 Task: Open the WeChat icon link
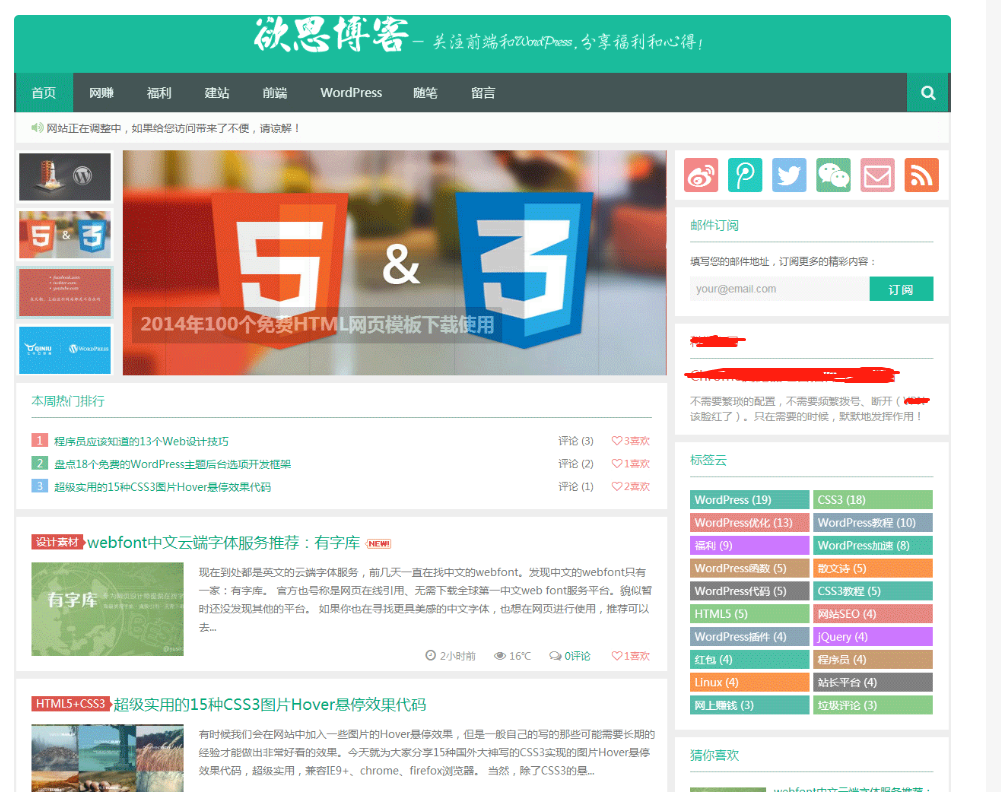pyautogui.click(x=833, y=175)
